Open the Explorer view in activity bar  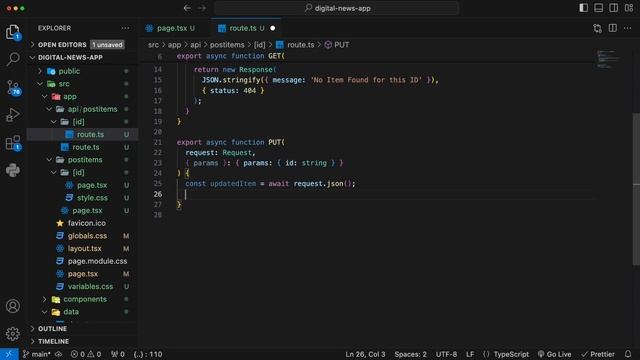pos(13,32)
